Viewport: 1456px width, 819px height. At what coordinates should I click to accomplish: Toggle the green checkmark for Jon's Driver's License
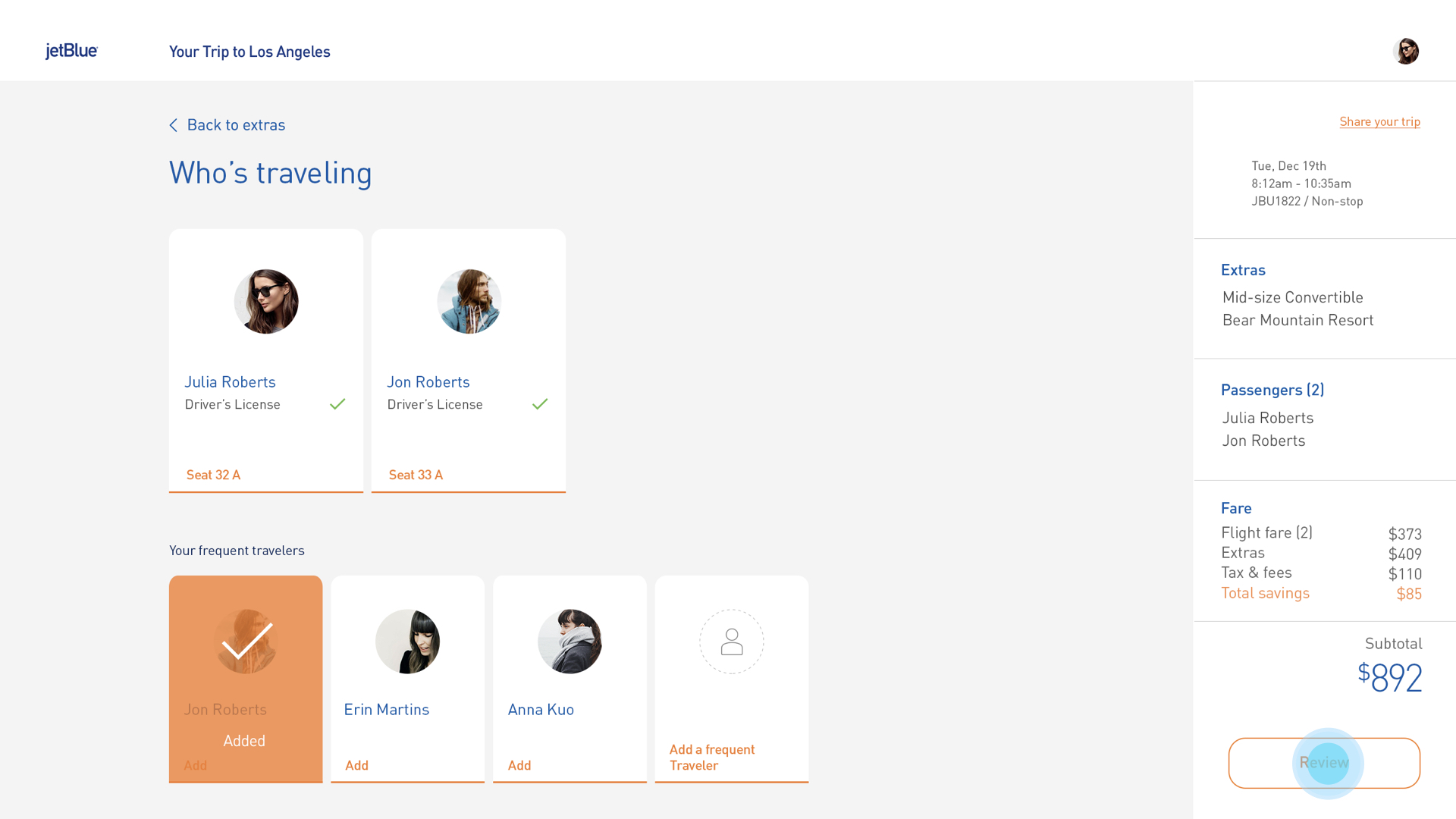point(540,404)
